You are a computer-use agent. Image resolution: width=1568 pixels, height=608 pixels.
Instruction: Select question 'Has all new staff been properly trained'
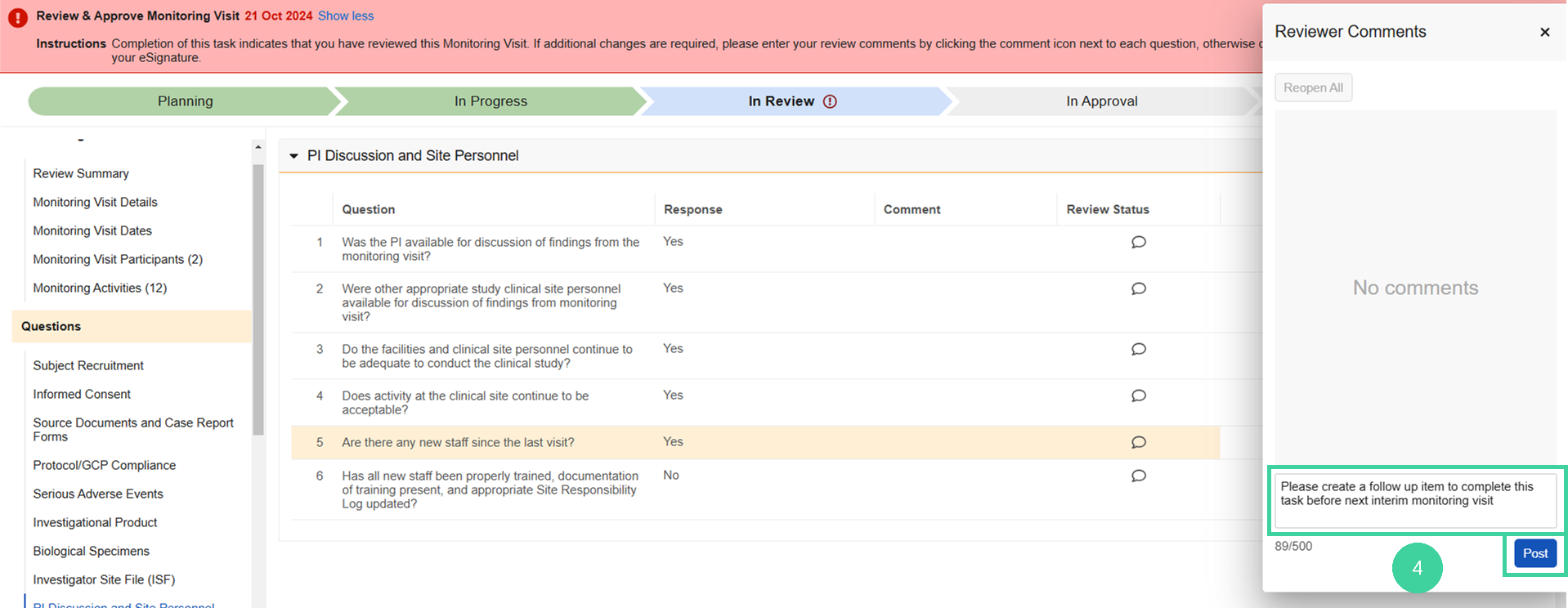490,490
